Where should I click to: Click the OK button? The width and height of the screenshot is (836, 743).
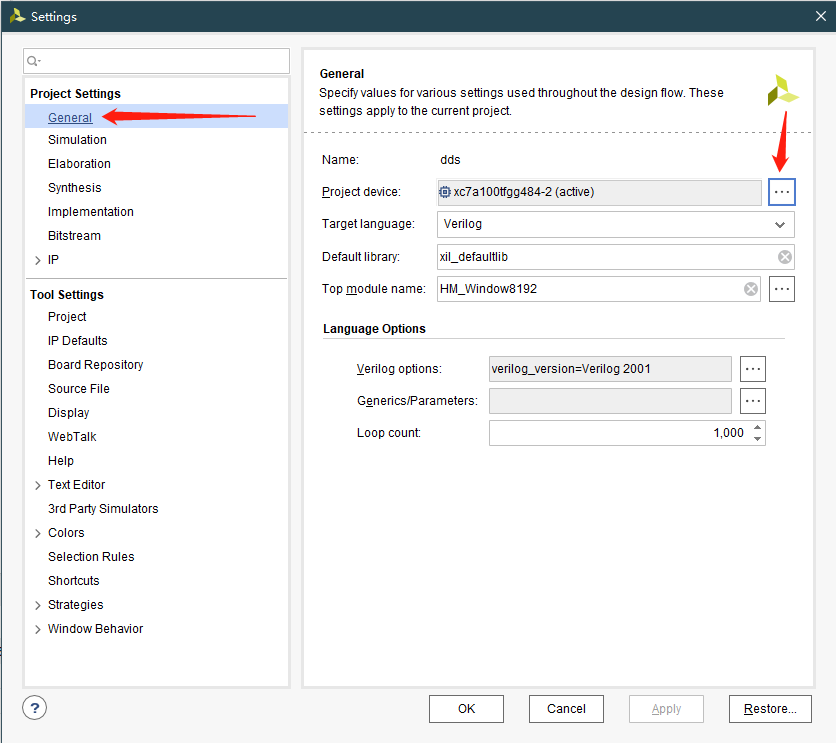pyautogui.click(x=466, y=708)
